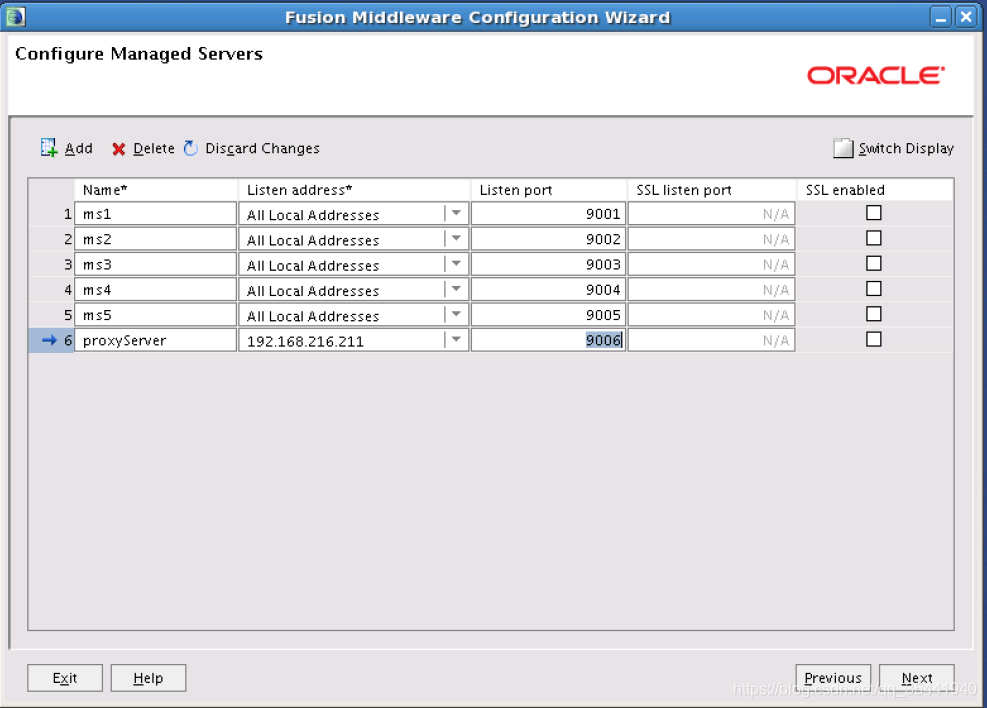The width and height of the screenshot is (987, 708).
Task: Click the Discard Changes refresh icon
Action: (x=191, y=148)
